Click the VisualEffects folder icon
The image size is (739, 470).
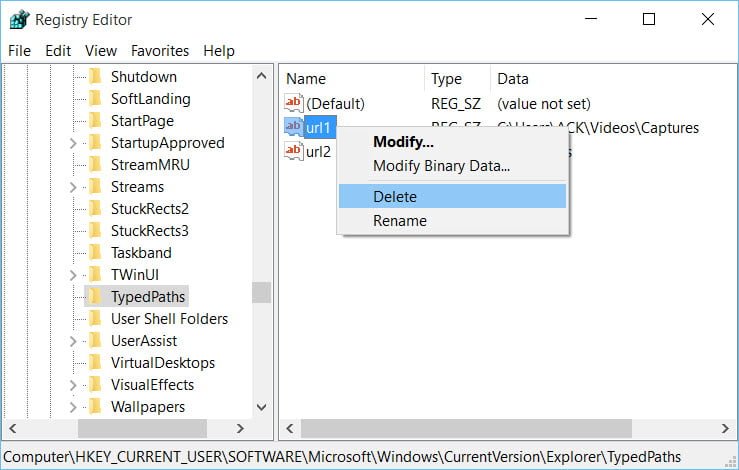(95, 385)
